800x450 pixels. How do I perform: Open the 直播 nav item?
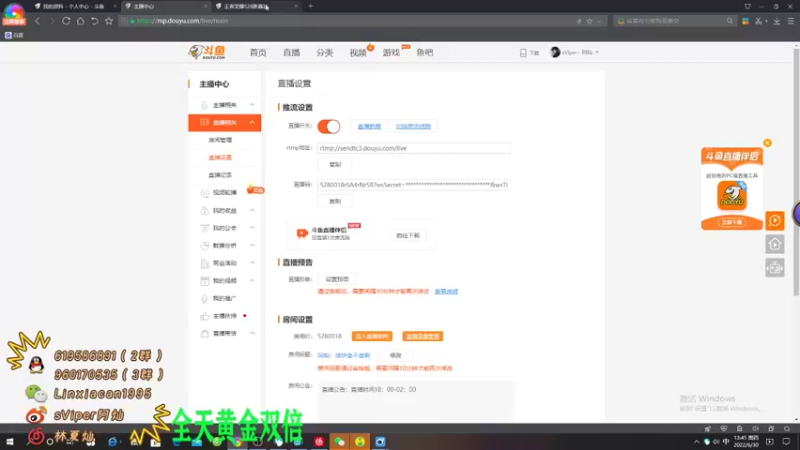coord(291,53)
